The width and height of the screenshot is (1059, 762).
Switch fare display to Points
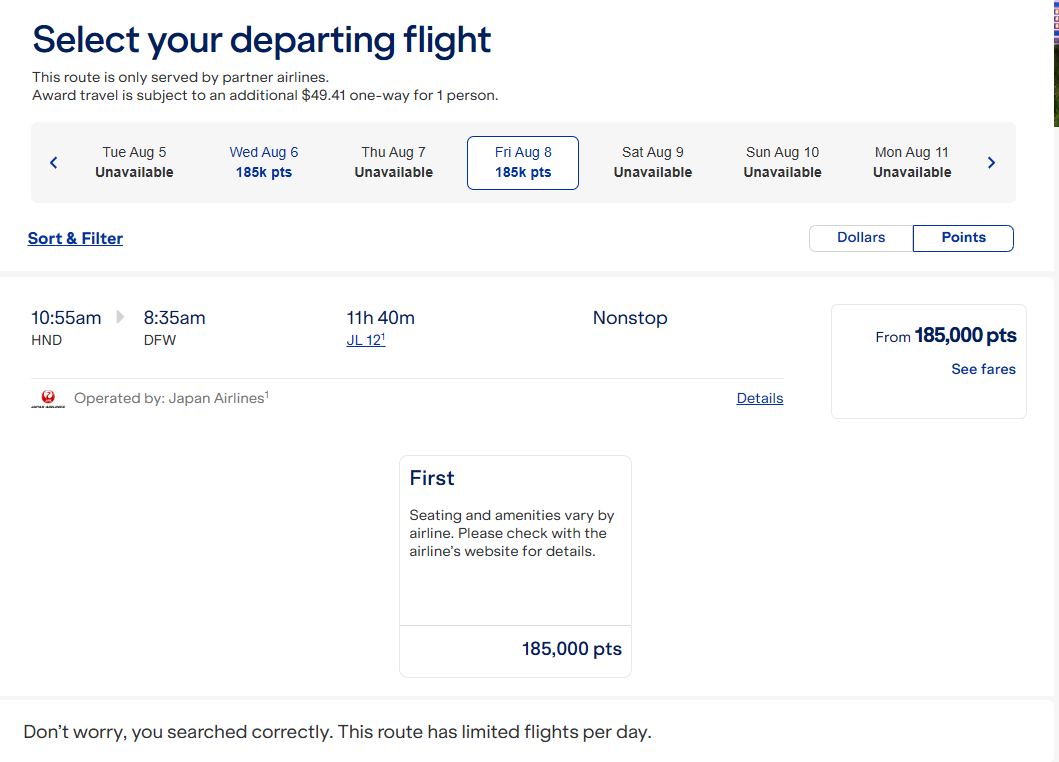(963, 238)
